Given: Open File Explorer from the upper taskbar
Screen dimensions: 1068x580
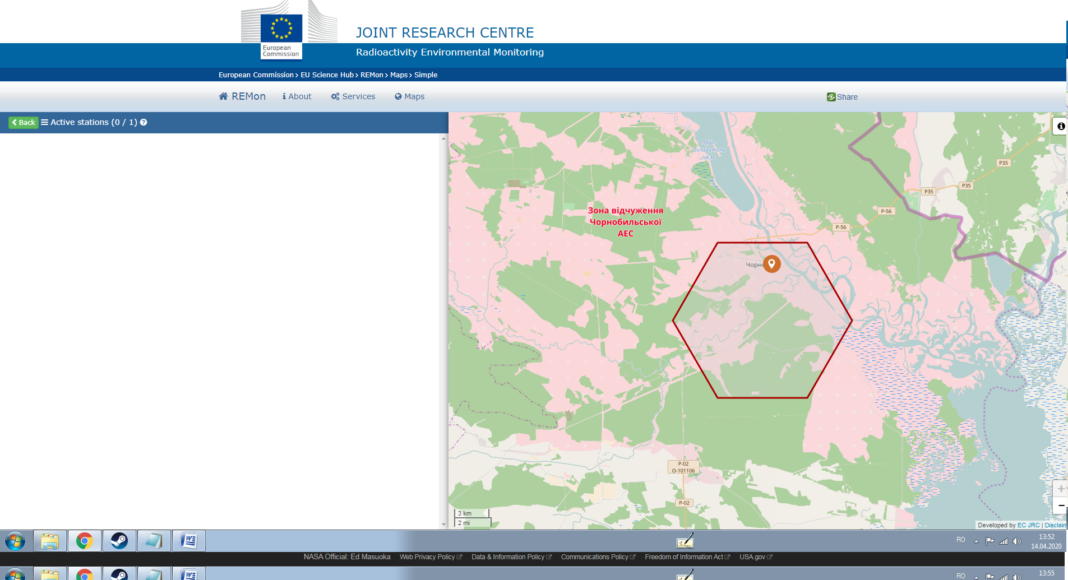Looking at the screenshot, I should pos(50,541).
